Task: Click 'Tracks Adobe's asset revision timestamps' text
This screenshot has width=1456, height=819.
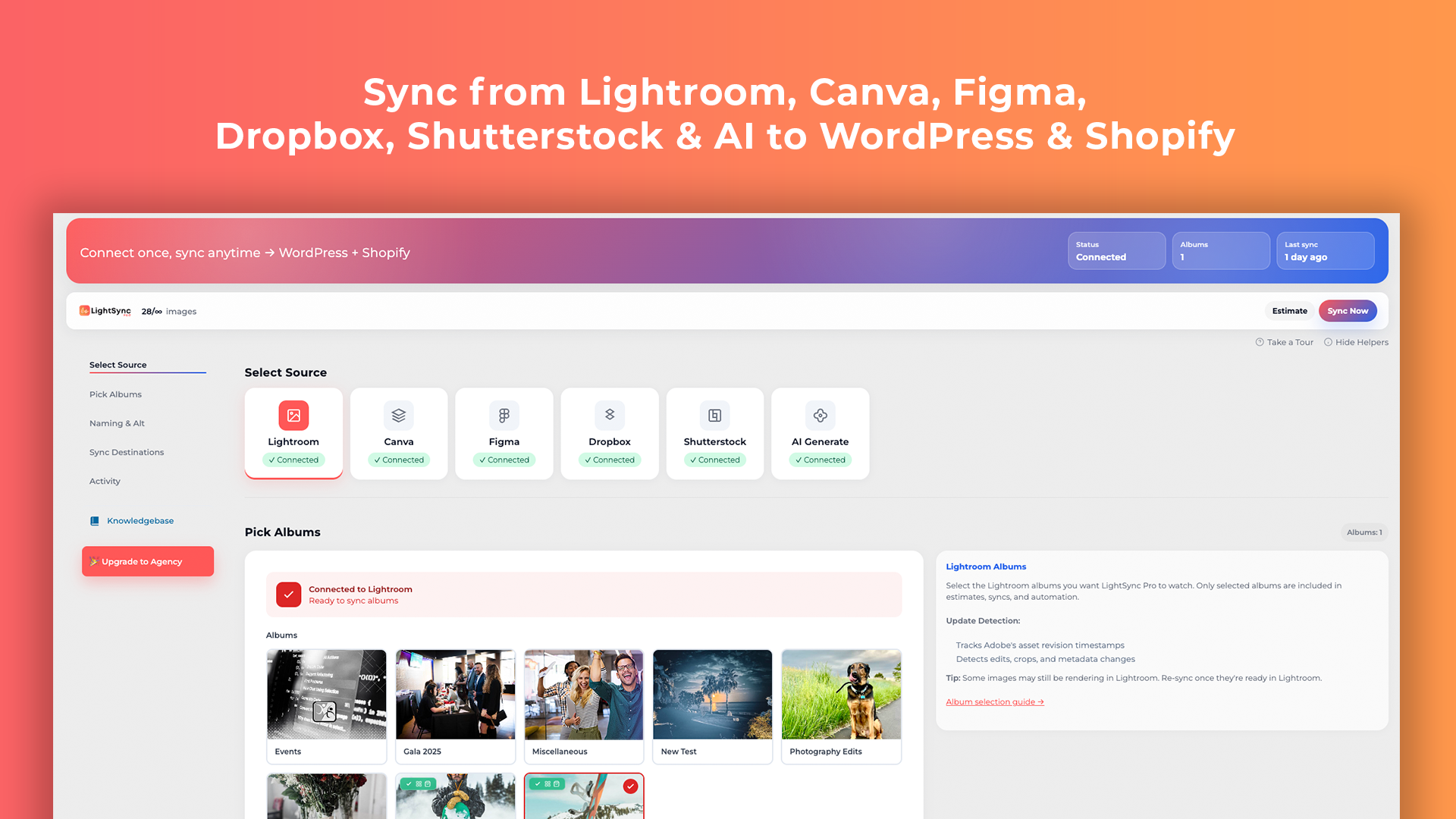Action: [1040, 645]
